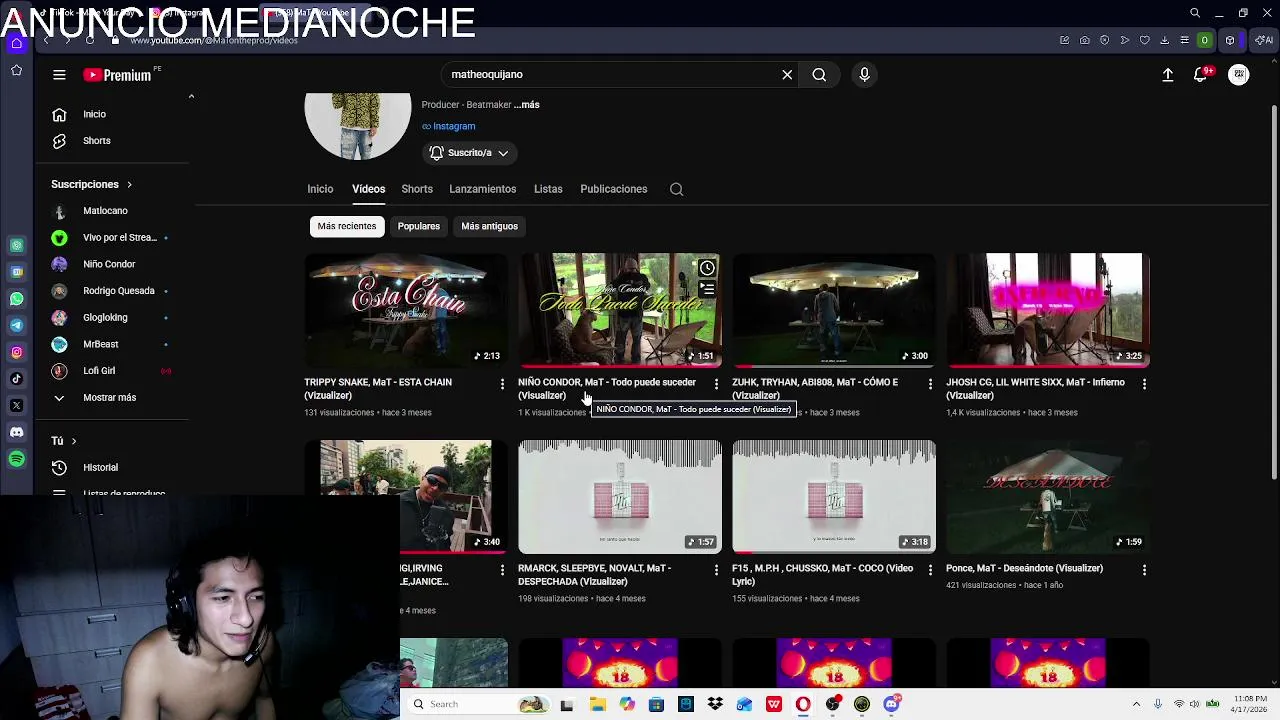The image size is (1280, 720).
Task: Open options menu for CÓMO E video
Action: point(930,383)
